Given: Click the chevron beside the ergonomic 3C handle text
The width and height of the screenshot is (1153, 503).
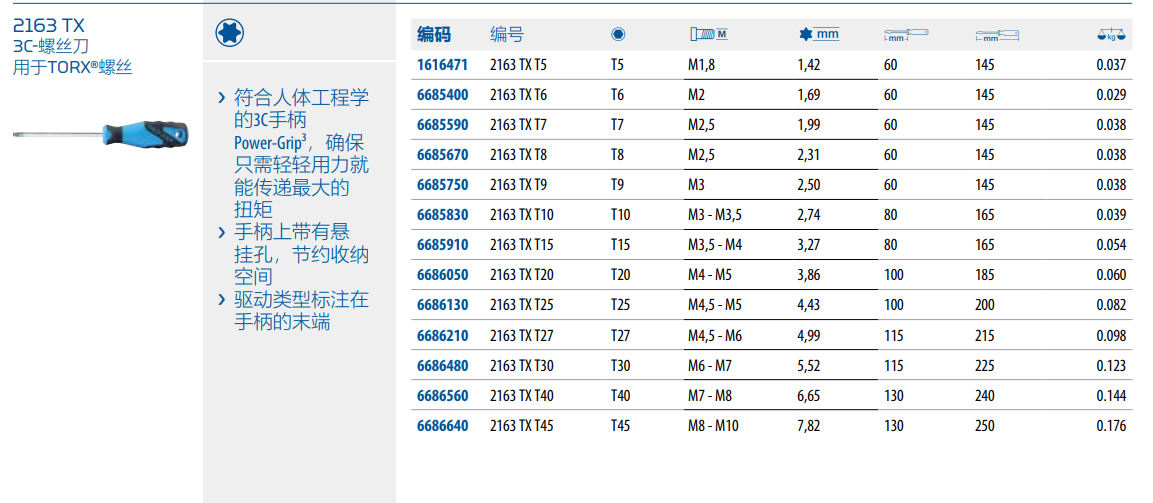Looking at the screenshot, I should click(x=221, y=98).
